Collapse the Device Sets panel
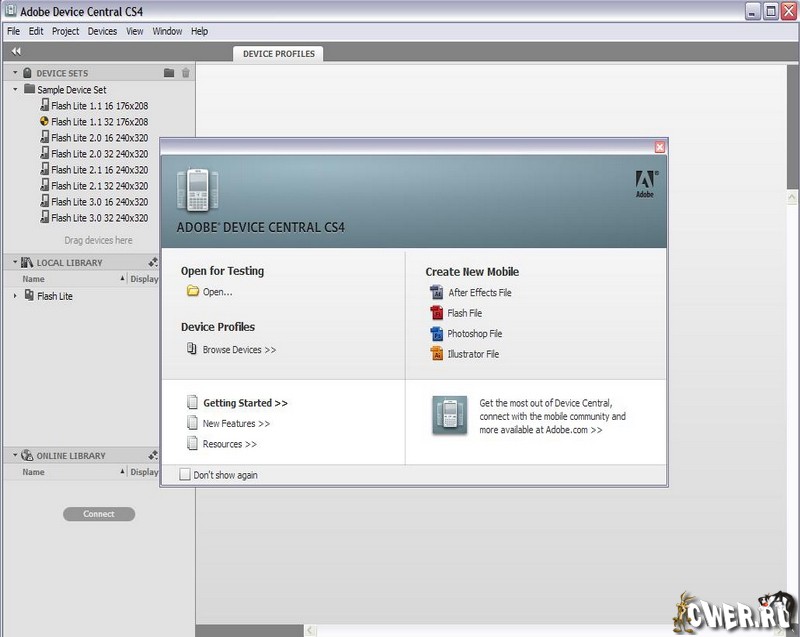Screen dimensions: 800x637 15,73
